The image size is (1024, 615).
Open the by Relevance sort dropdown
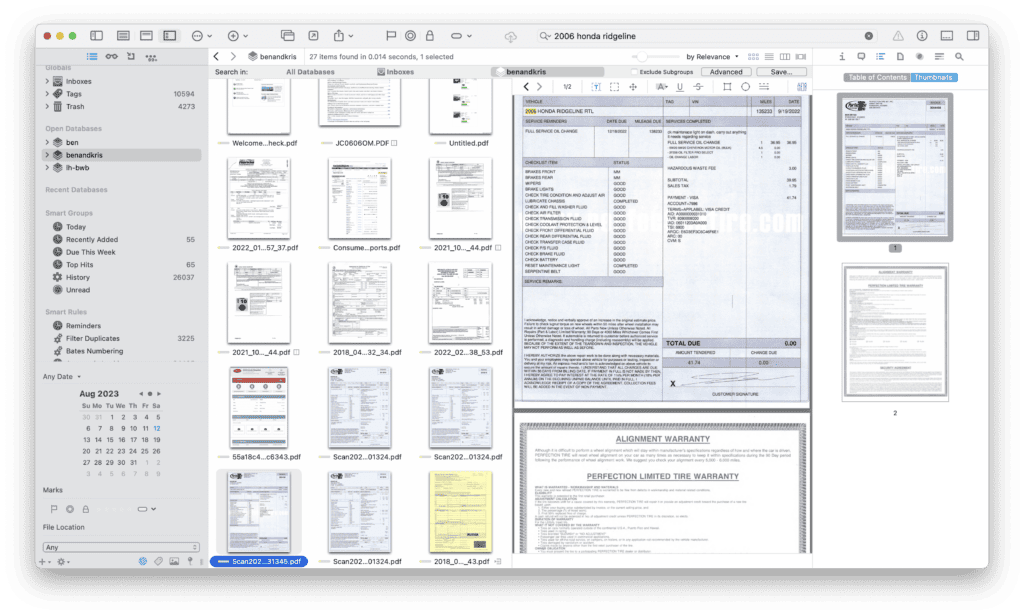[x=712, y=57]
